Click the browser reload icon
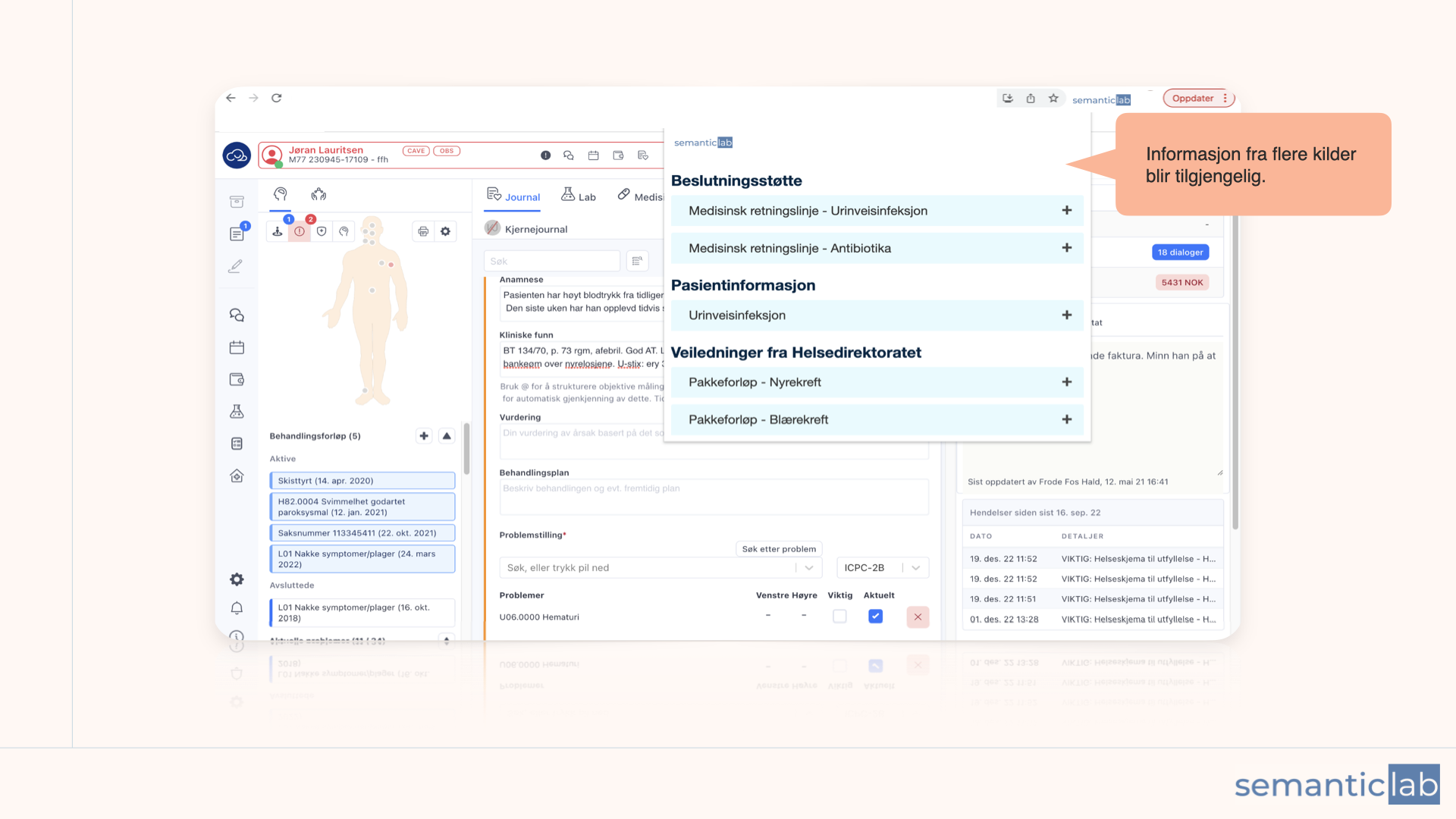This screenshot has height=819, width=1456. pos(277,98)
